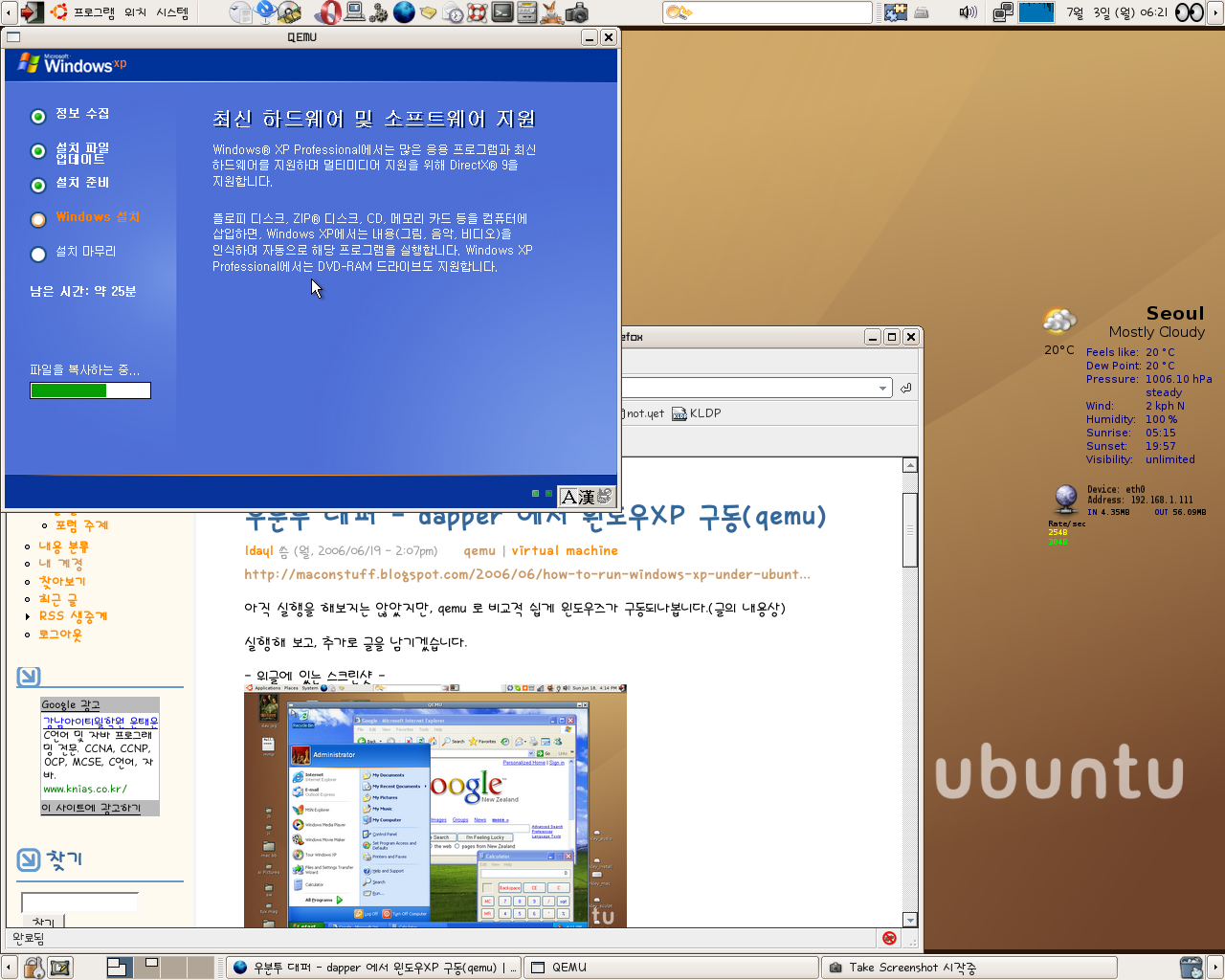1225x980 pixels.
Task: Open the maconstuff.blogspot.com article link
Action: click(527, 574)
